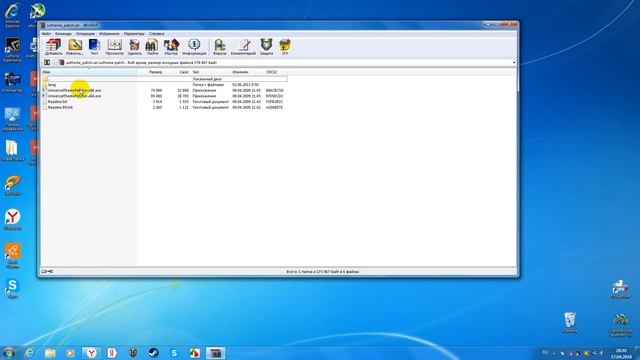Click the Protect (Защита) shield icon
This screenshot has width=640, height=360.
tap(266, 47)
